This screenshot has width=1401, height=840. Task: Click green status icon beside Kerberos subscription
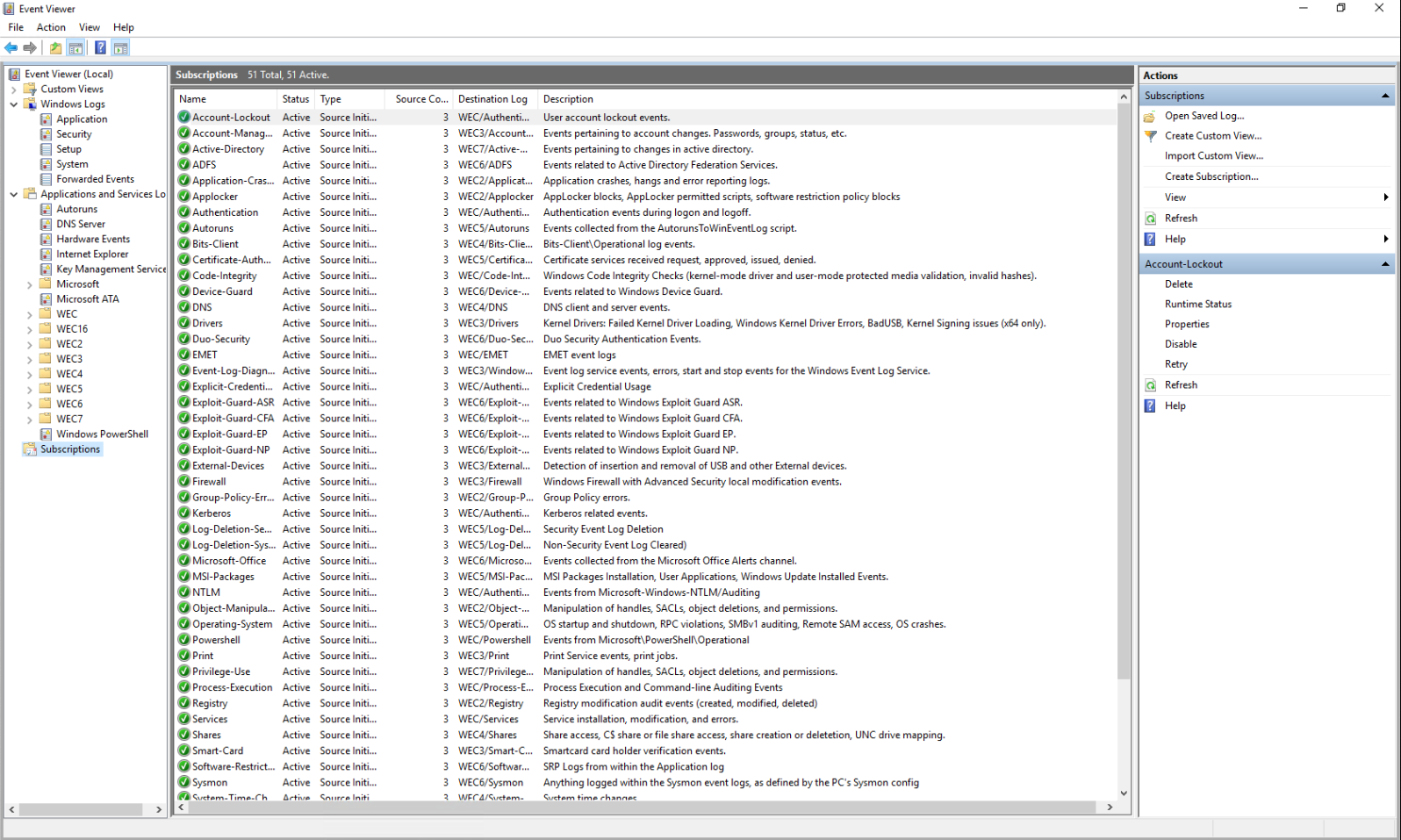point(184,513)
